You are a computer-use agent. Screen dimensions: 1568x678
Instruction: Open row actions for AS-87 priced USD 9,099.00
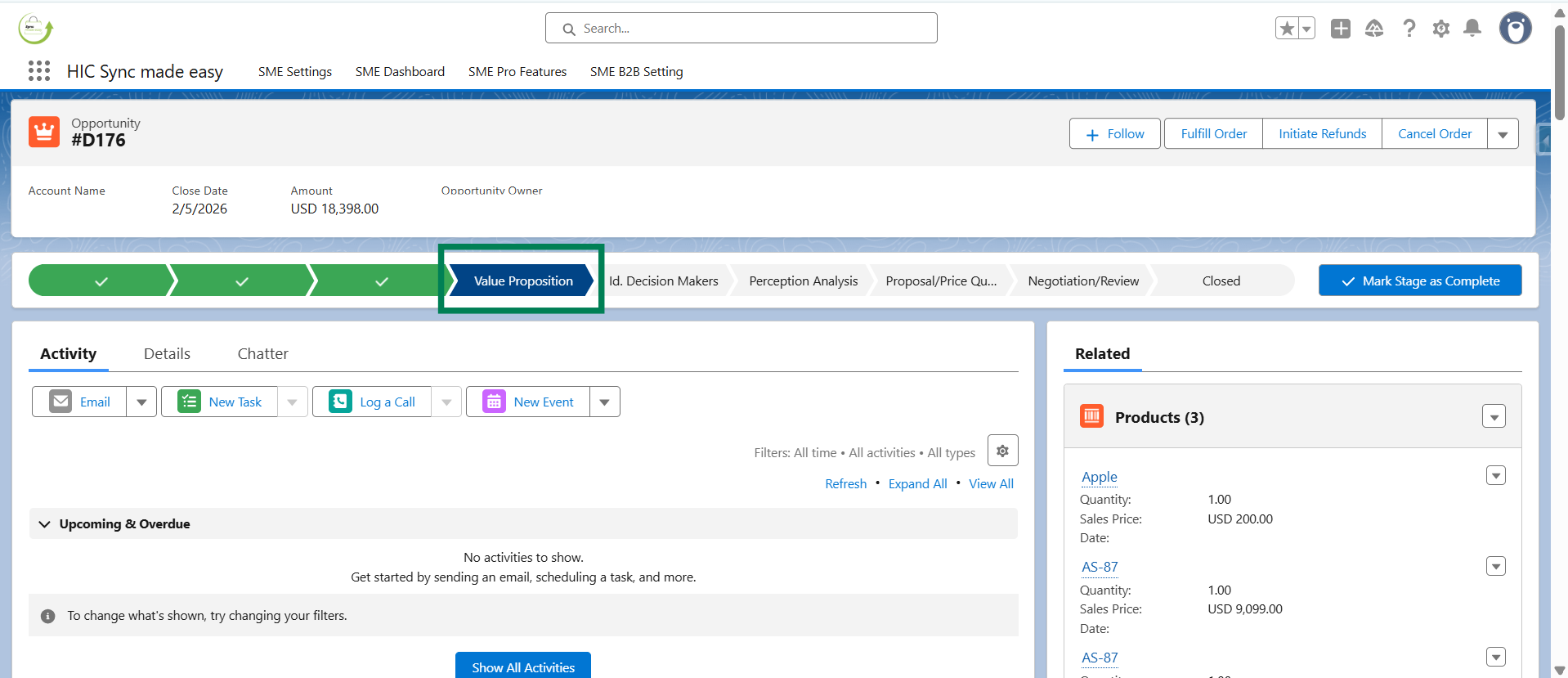(x=1495, y=566)
